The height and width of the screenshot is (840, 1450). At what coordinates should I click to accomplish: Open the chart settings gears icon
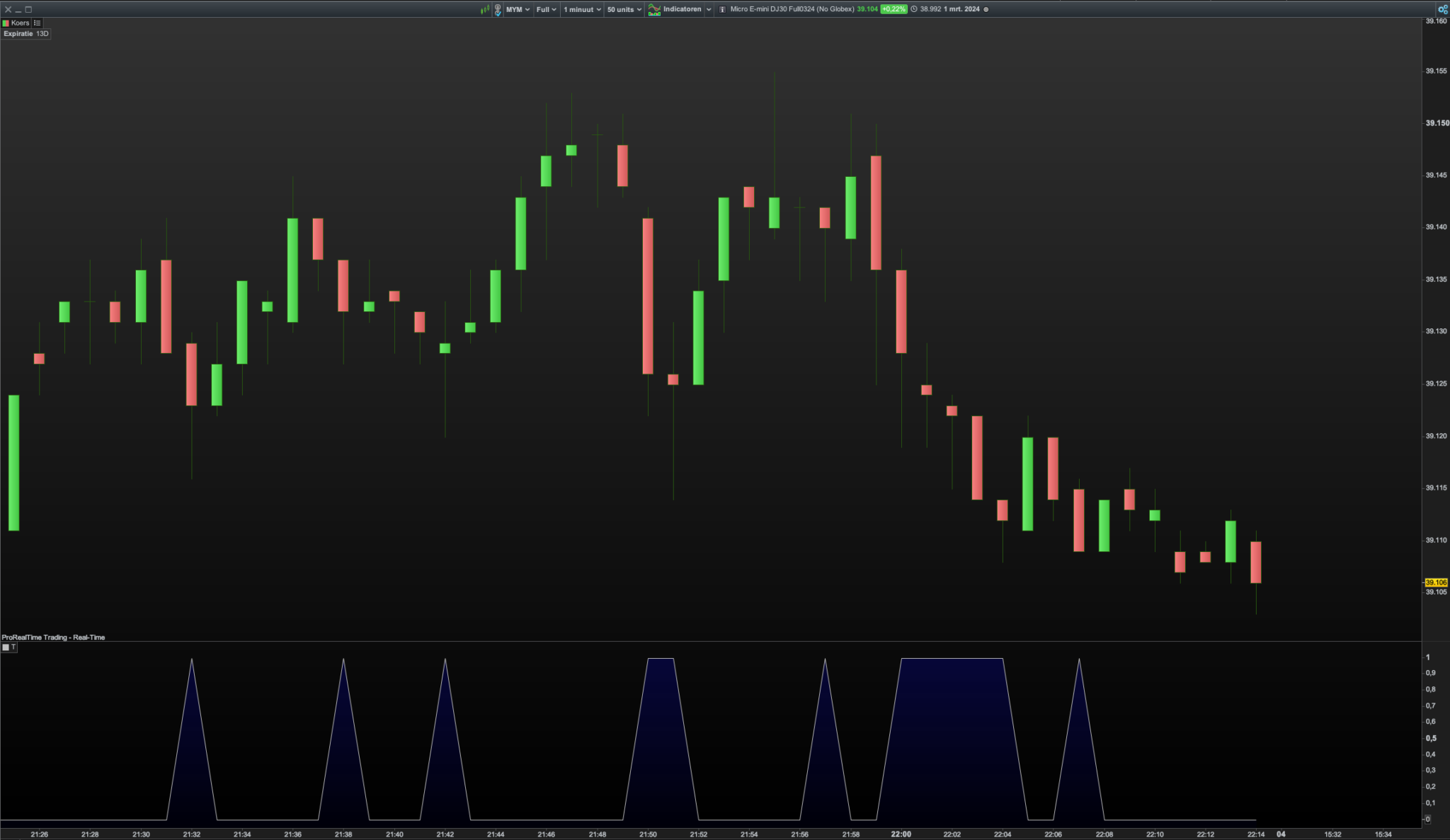1442,9
